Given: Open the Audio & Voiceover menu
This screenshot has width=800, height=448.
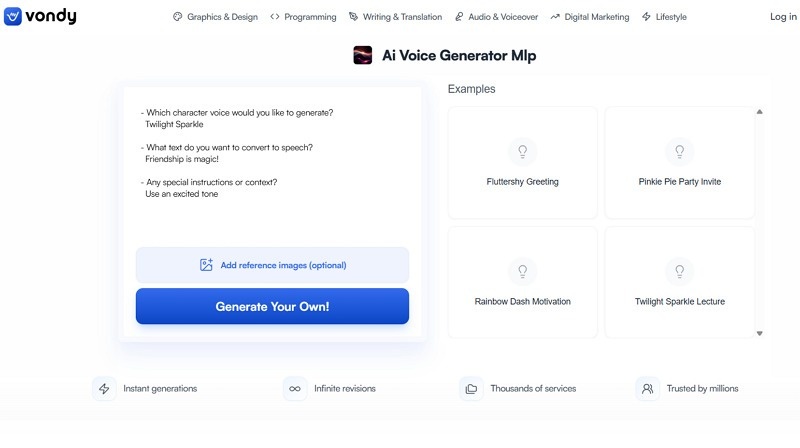Looking at the screenshot, I should pos(495,17).
